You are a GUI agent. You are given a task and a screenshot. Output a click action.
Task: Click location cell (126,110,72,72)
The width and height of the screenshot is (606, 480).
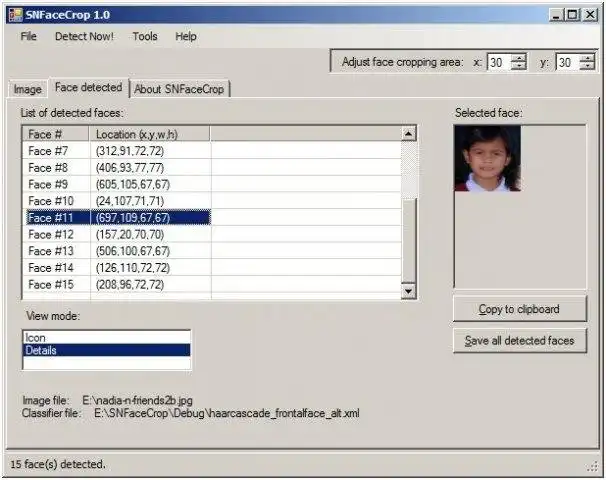click(x=133, y=268)
